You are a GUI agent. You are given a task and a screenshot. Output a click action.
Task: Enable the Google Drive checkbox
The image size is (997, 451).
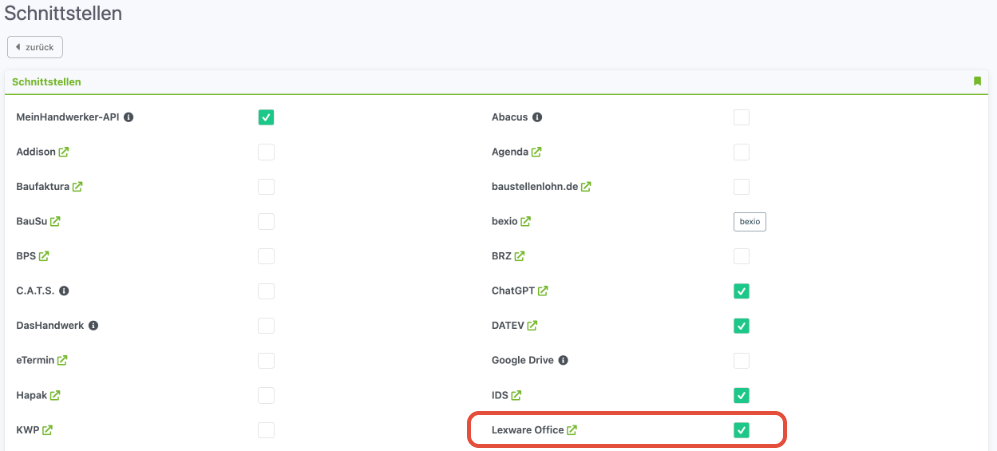[741, 360]
